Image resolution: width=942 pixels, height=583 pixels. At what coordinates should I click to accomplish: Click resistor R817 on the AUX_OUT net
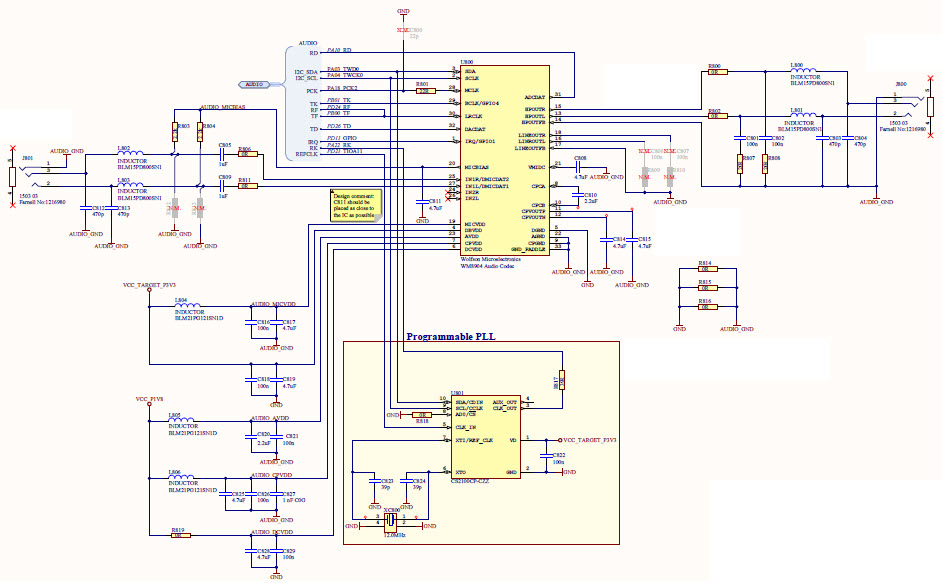562,378
